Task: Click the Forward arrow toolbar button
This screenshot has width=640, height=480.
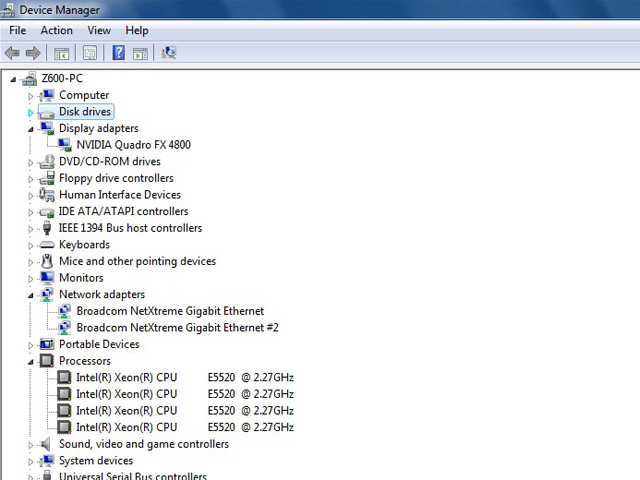Action: click(33, 53)
